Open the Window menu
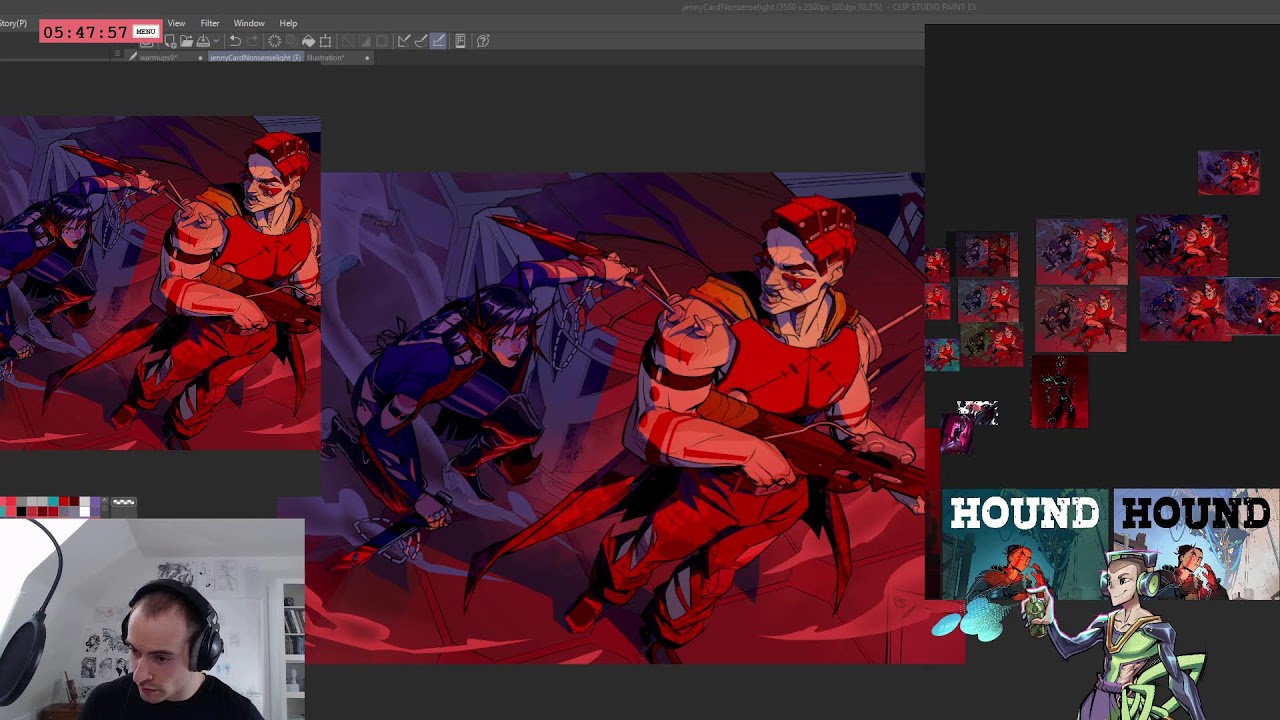The height and width of the screenshot is (720, 1280). click(249, 23)
